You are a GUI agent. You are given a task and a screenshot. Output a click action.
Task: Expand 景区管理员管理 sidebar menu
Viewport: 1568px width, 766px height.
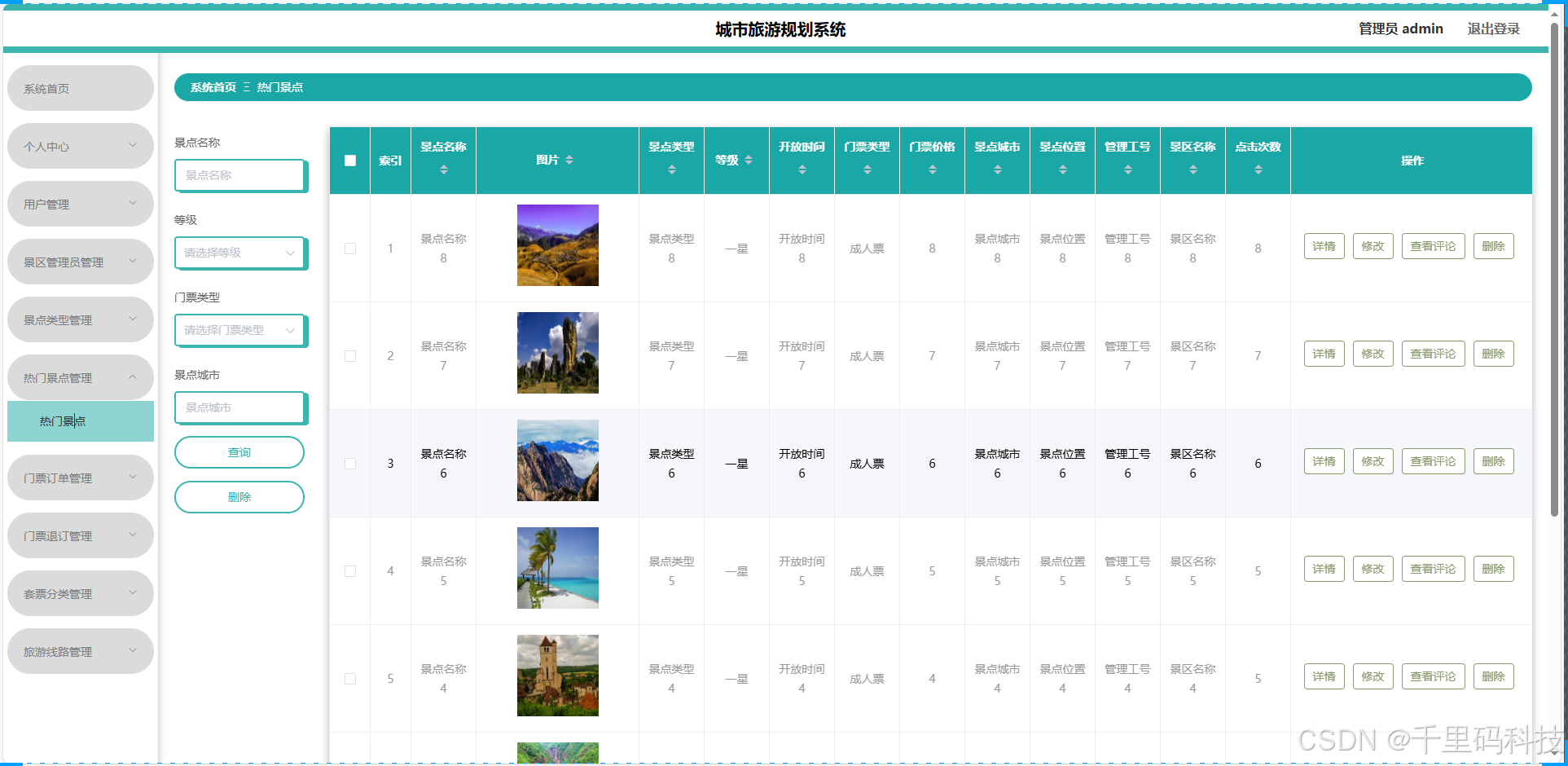tap(81, 262)
